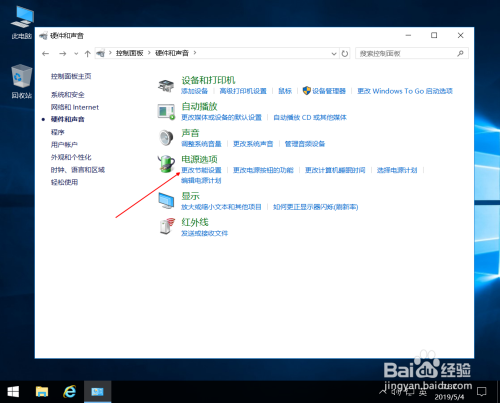Click 发送或接收文件 under 红外线
Screen dimensions: 500x403
pyautogui.click(x=205, y=233)
